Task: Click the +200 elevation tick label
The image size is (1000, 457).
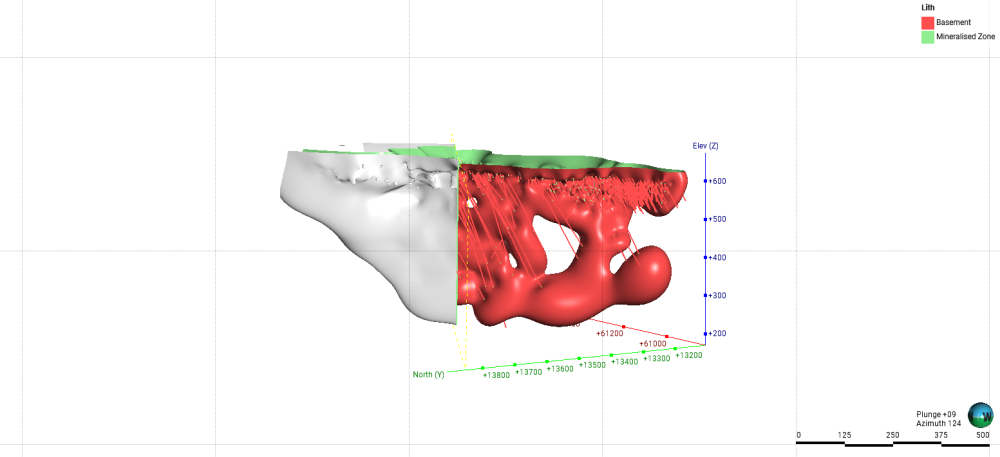Action: 717,333
